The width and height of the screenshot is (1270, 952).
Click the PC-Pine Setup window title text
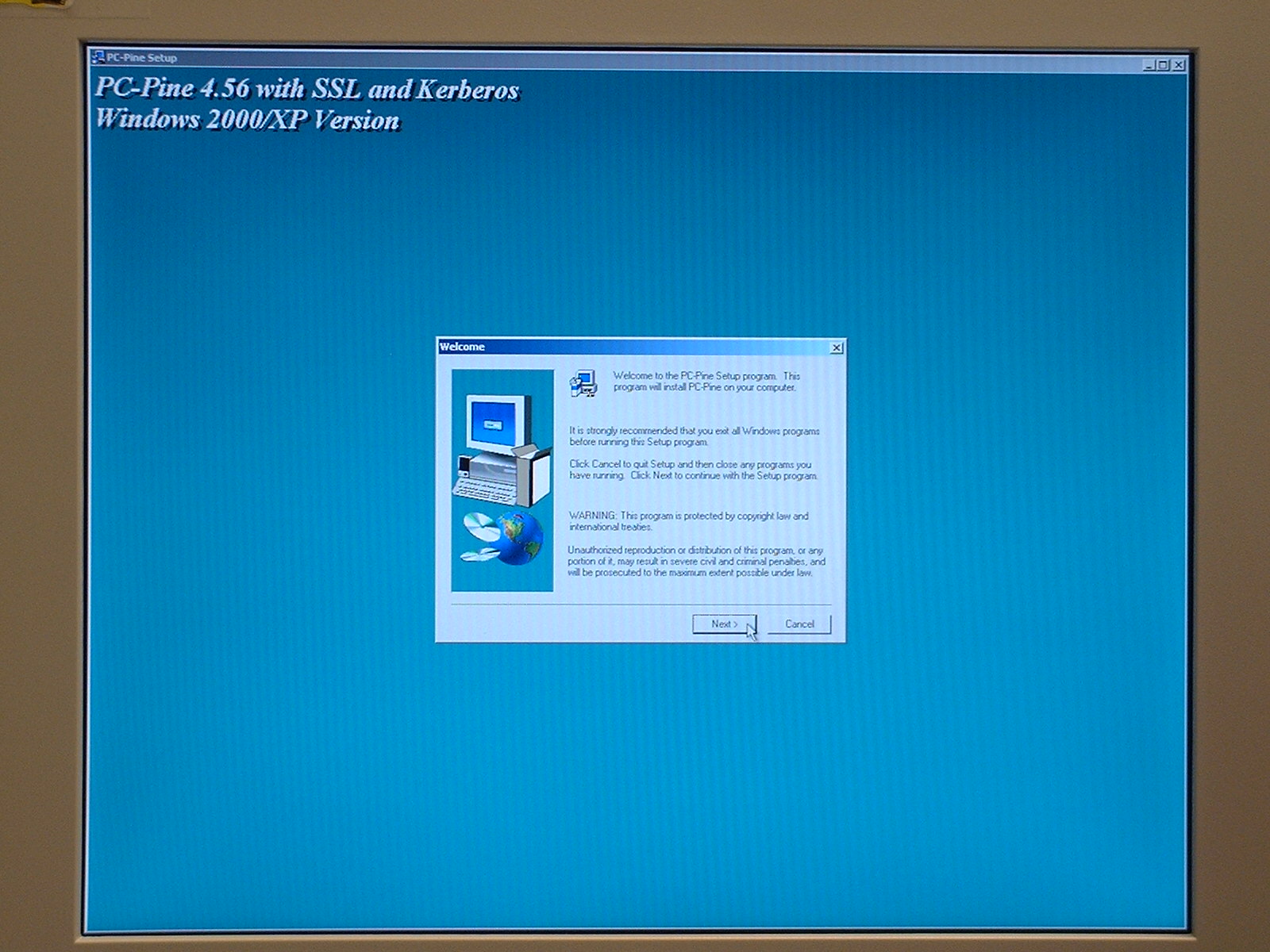click(x=141, y=58)
